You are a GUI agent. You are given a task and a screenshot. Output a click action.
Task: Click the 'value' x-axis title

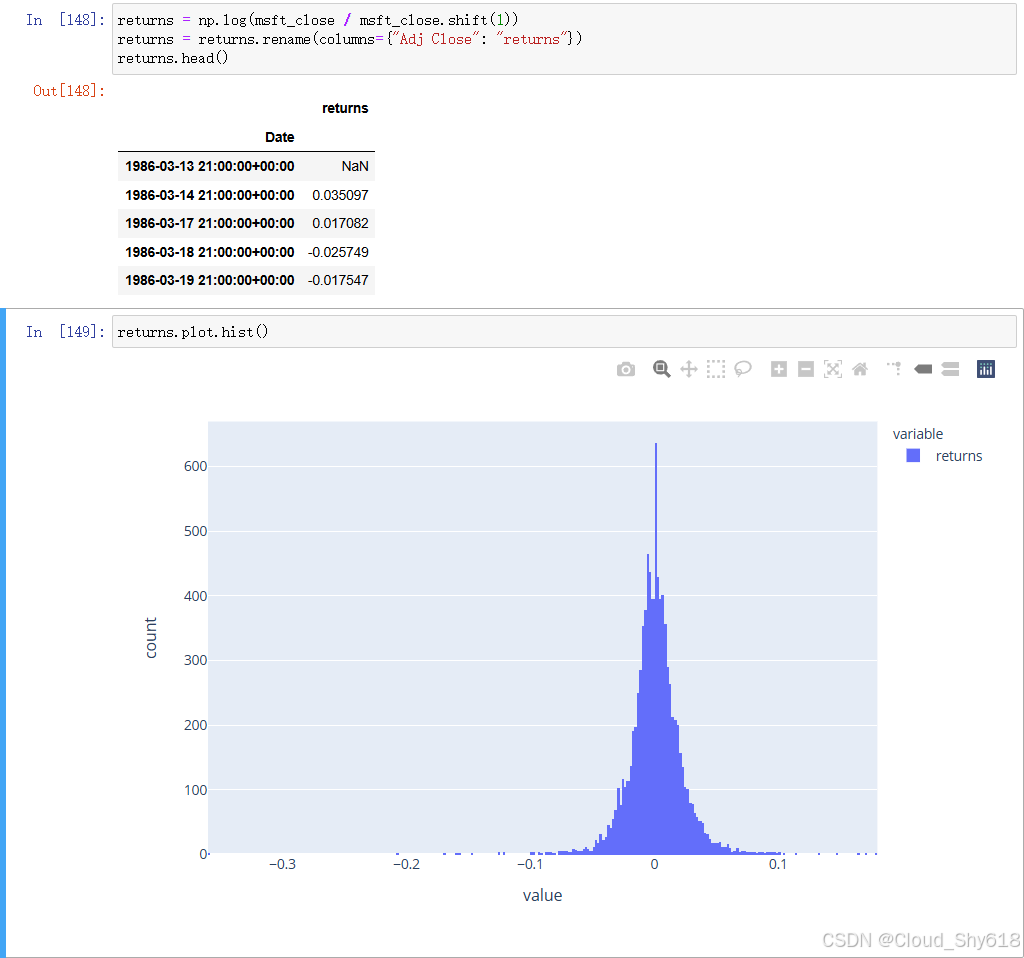click(x=542, y=895)
